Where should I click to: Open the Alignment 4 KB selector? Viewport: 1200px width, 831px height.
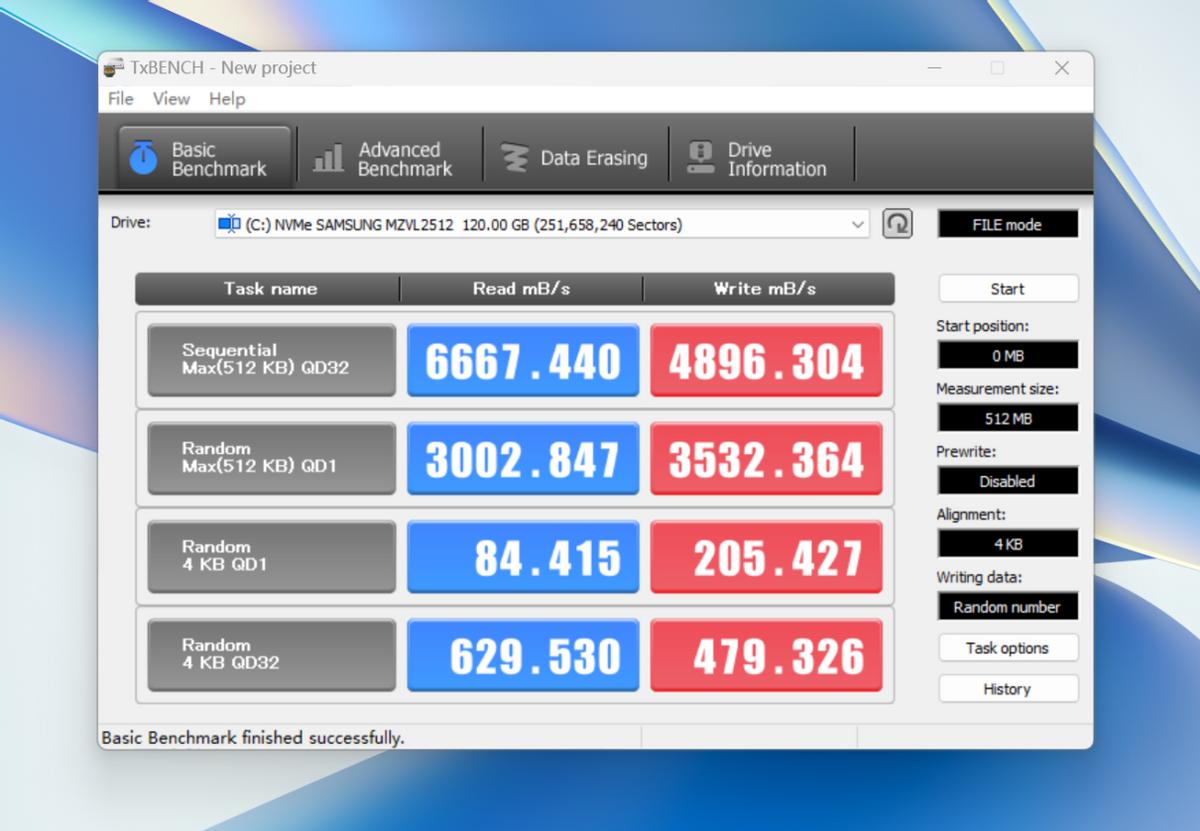pos(1007,544)
